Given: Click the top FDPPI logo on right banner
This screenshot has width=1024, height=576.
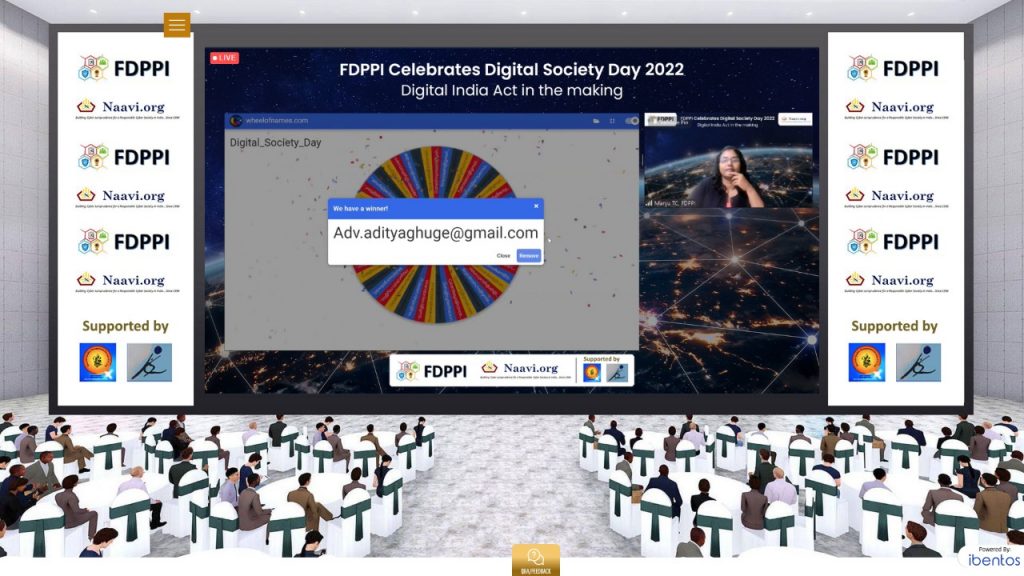Looking at the screenshot, I should [893, 69].
